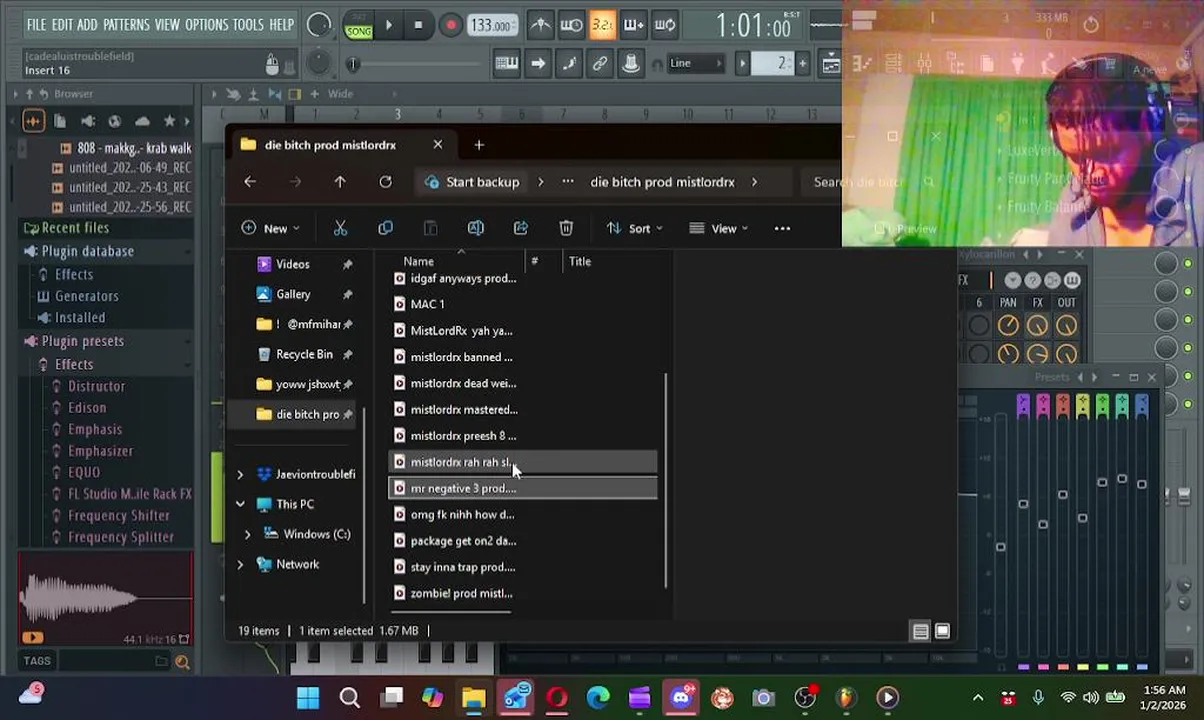
Task: Click the FL Studio play button
Action: [x=388, y=25]
